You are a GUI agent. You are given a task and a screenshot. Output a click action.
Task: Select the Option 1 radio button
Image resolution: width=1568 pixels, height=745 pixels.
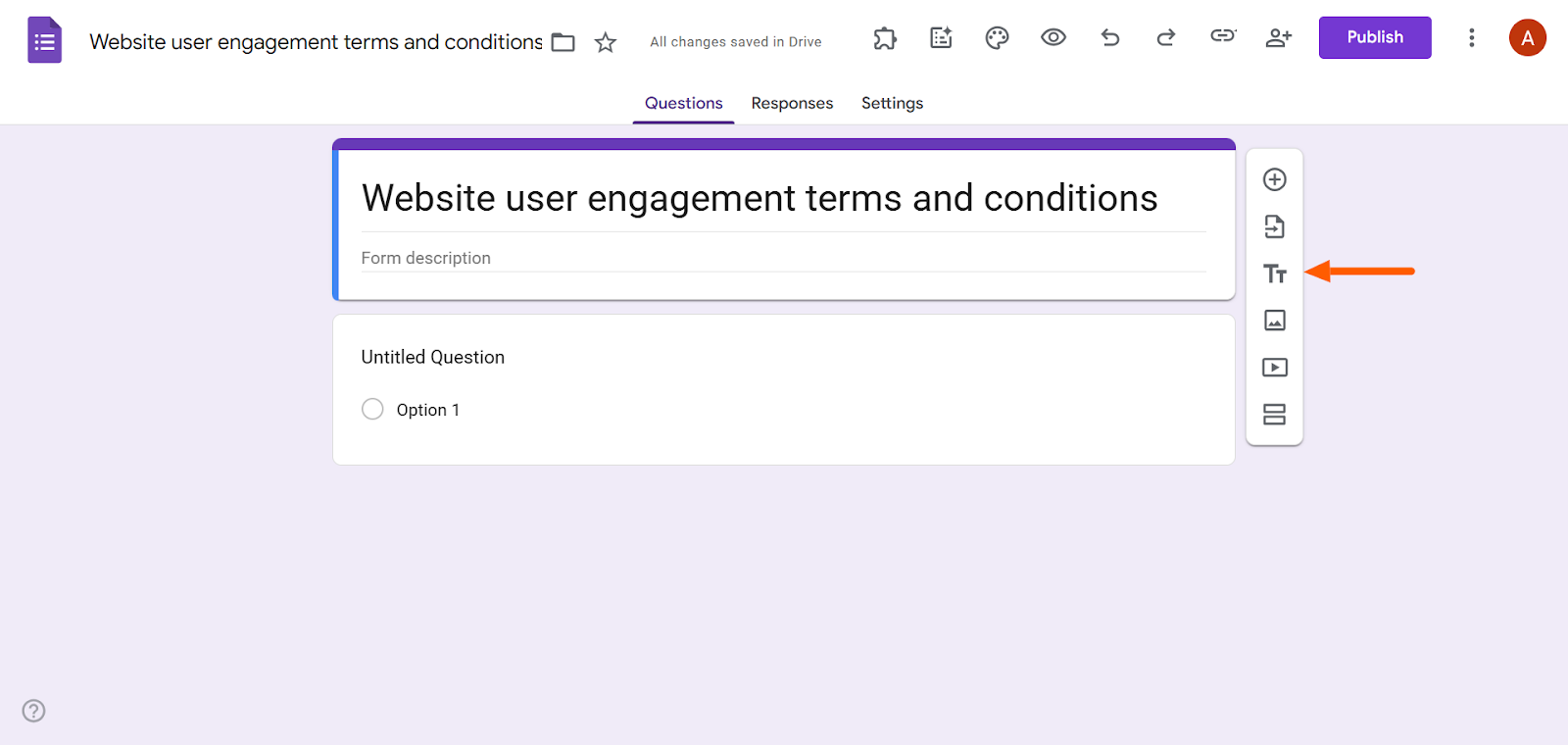click(372, 409)
